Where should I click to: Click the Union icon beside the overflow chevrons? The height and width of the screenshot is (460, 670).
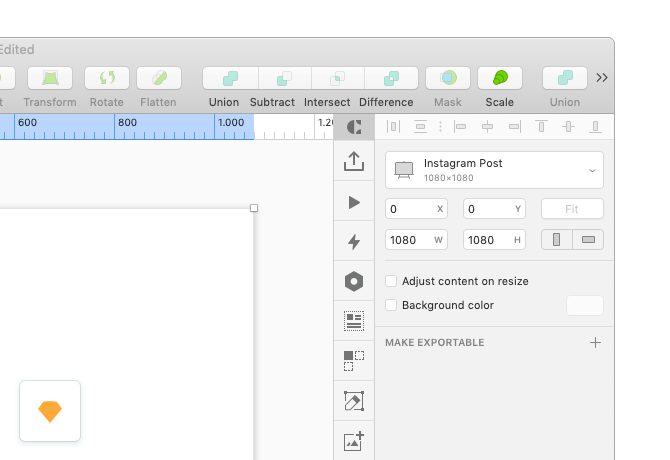pos(565,78)
